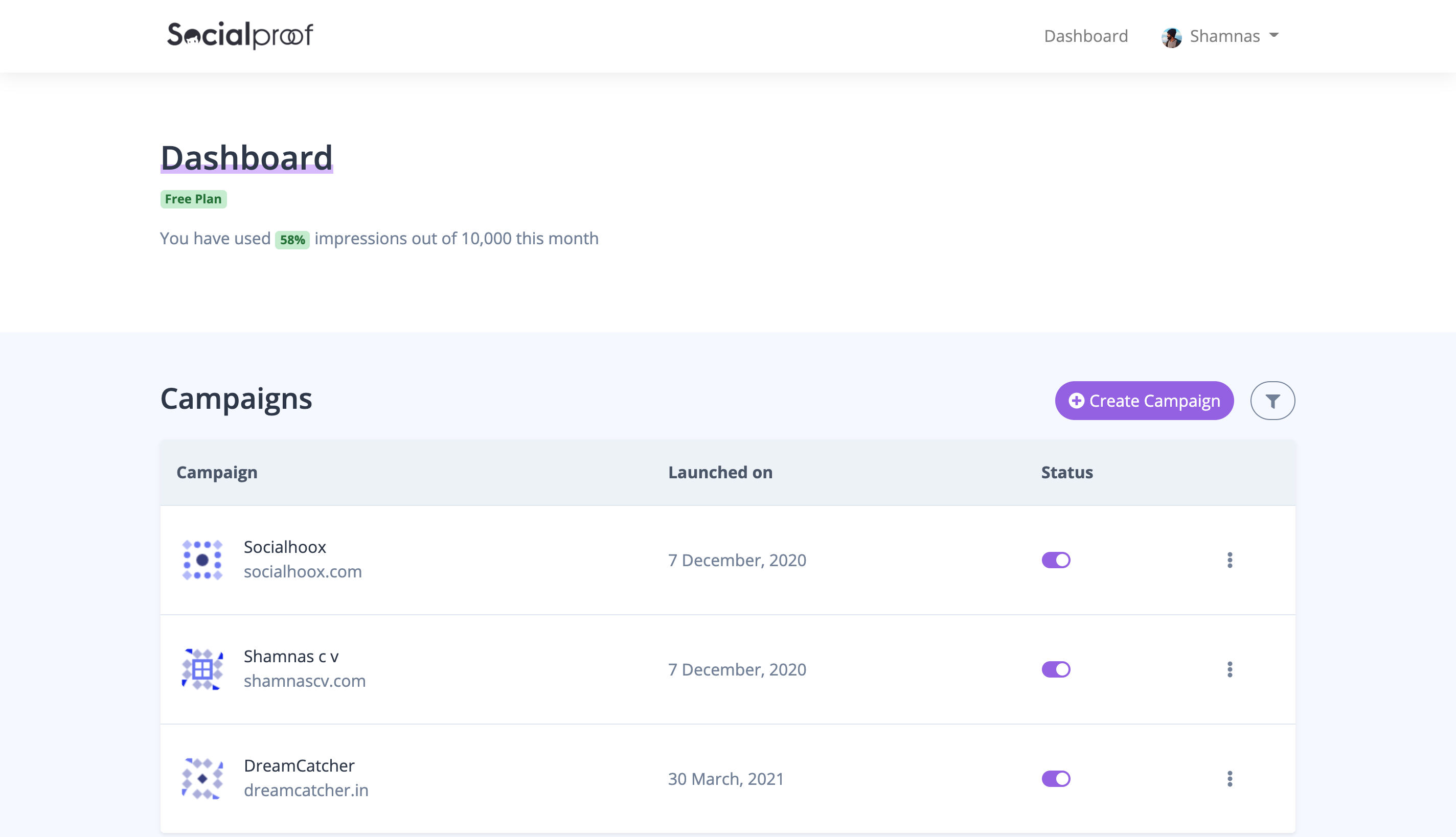Click the Free Plan badge
Screen dimensions: 1456x837
[x=193, y=199]
